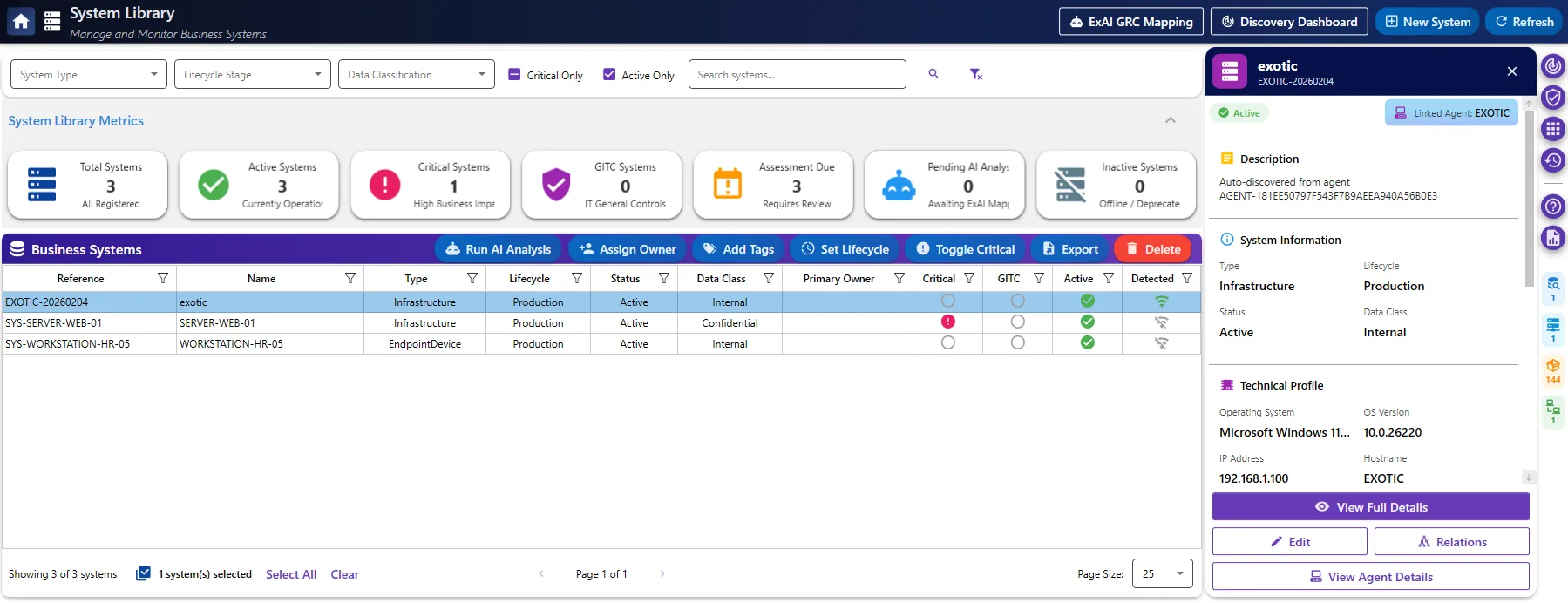Open Discovery Dashboard
Screen dimensions: 1568x603
tap(1290, 22)
